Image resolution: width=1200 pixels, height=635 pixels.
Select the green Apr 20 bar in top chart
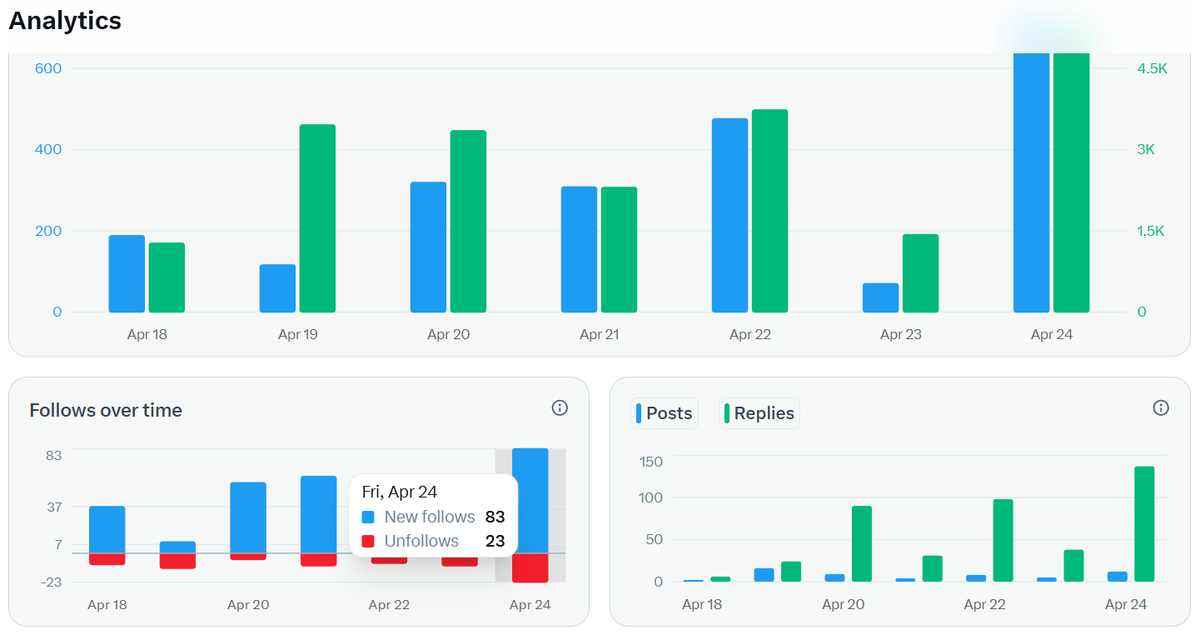[468, 221]
